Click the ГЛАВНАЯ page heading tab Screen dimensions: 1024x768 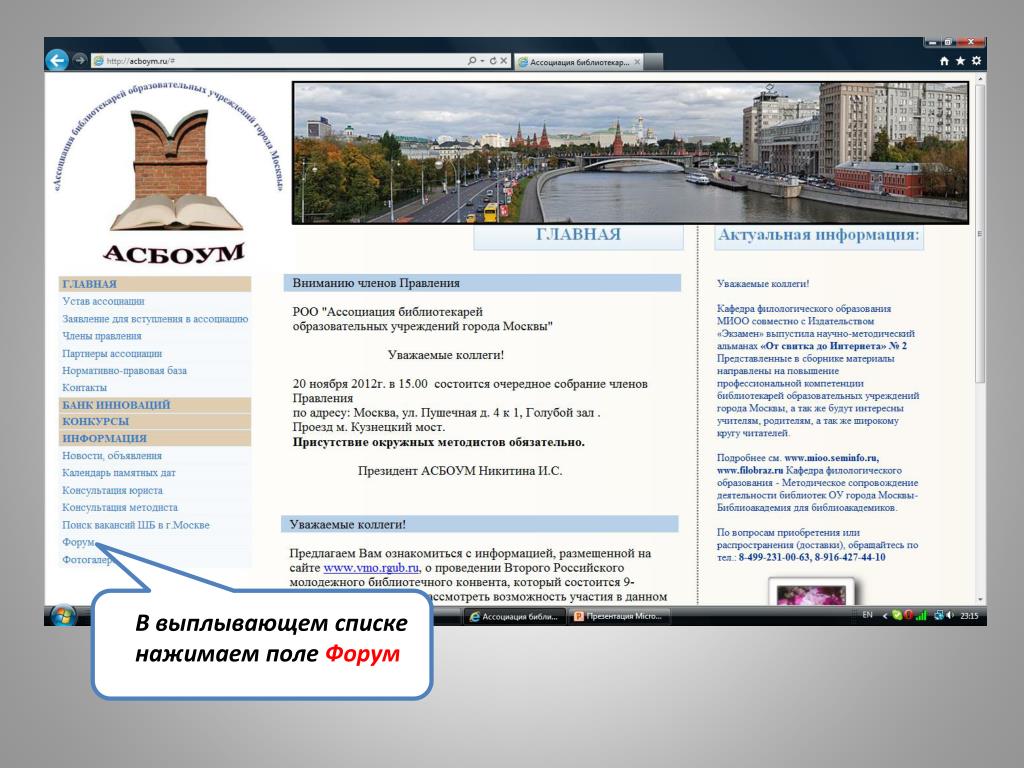[578, 235]
